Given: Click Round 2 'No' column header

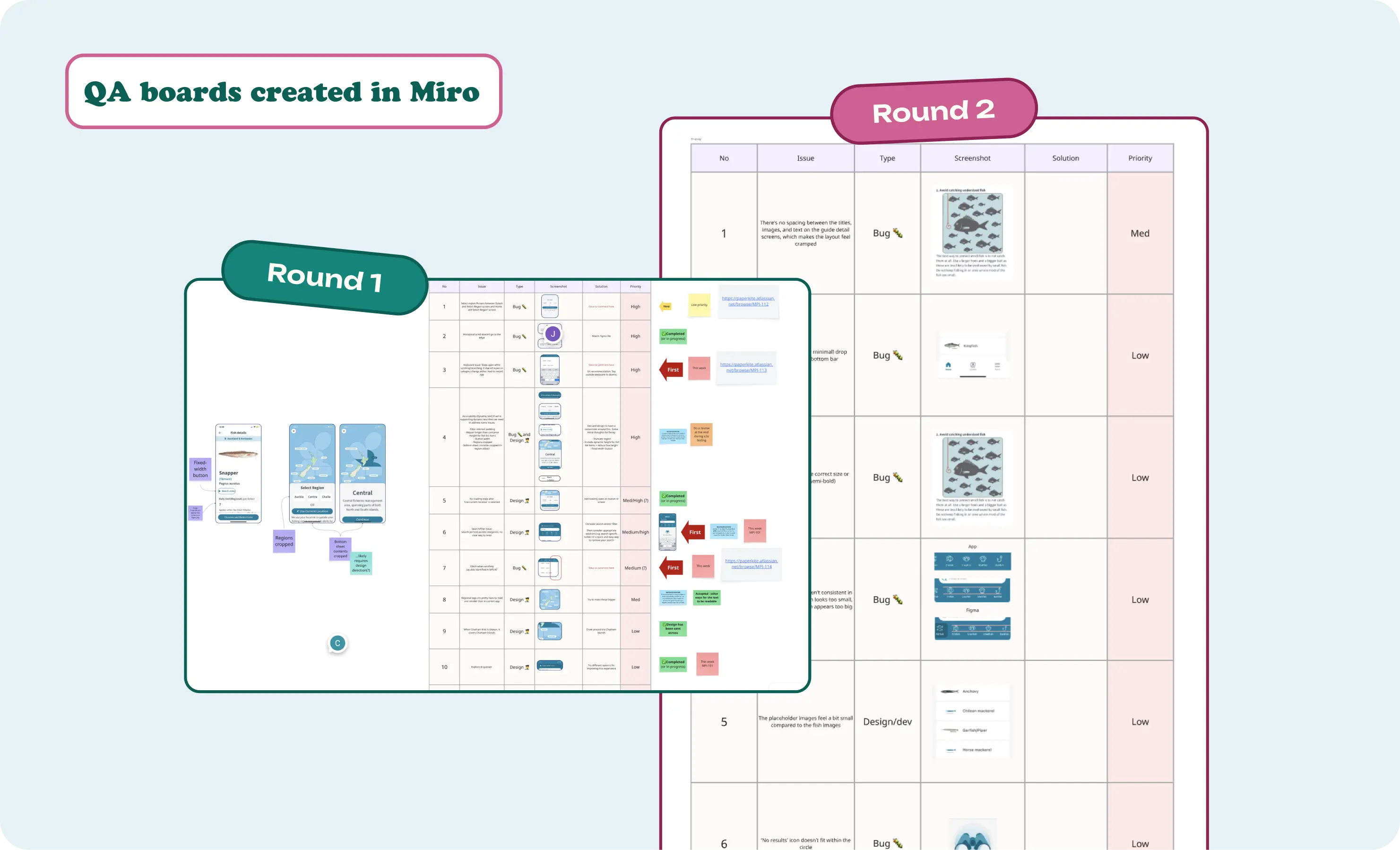Looking at the screenshot, I should point(724,158).
